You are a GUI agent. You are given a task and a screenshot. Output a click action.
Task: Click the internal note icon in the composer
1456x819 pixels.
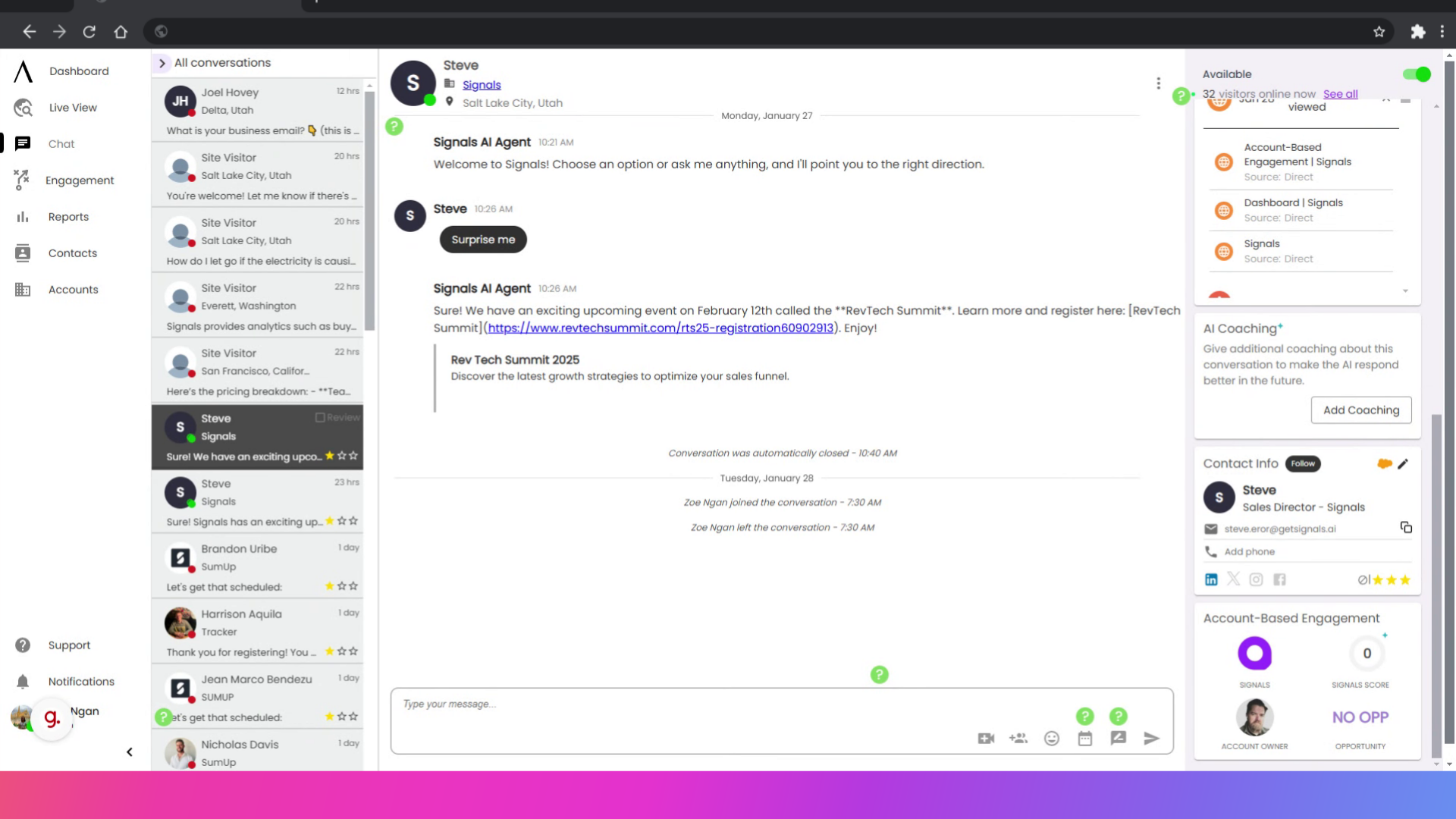tap(1119, 738)
